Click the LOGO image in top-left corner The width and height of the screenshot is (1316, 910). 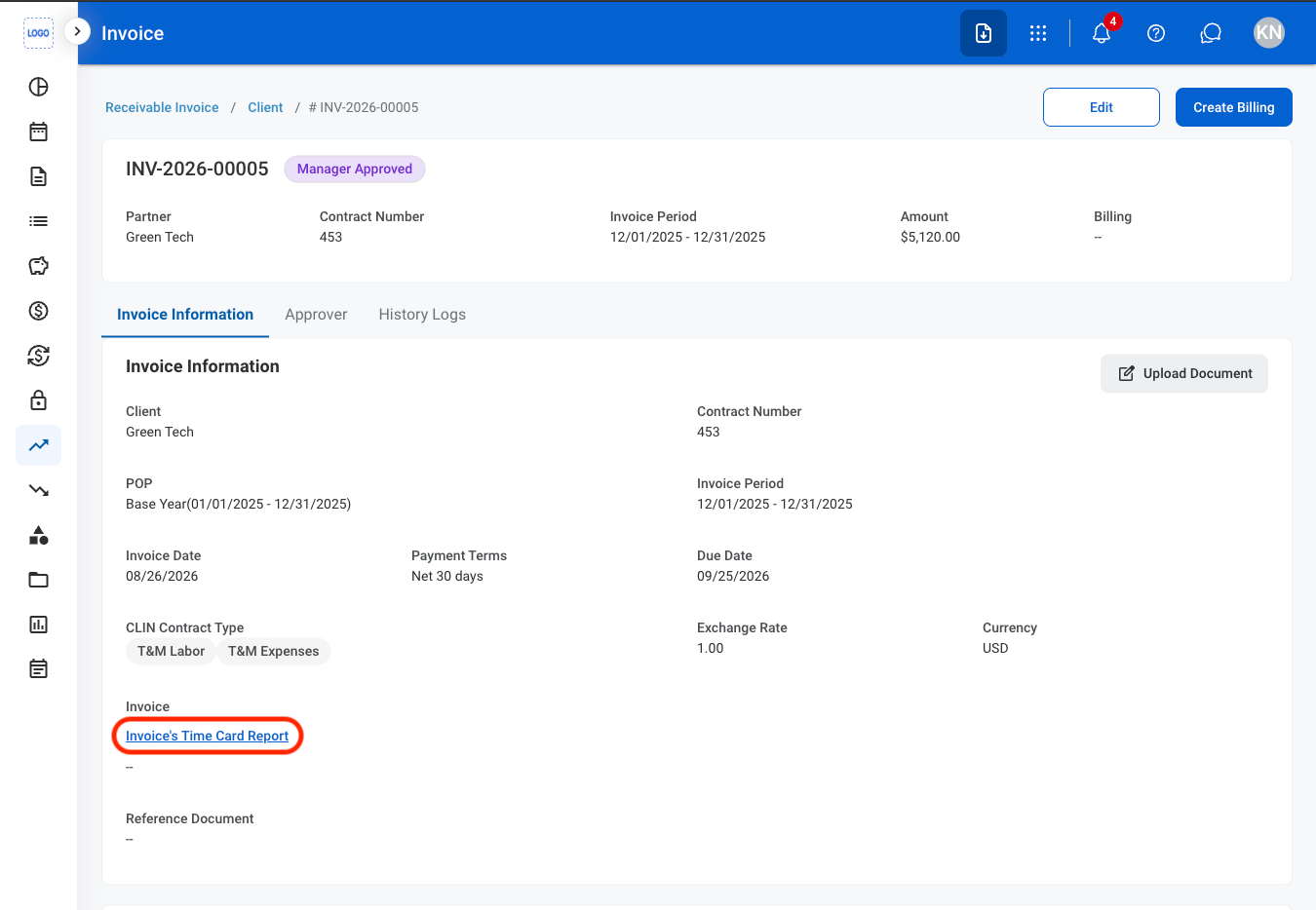[x=38, y=33]
